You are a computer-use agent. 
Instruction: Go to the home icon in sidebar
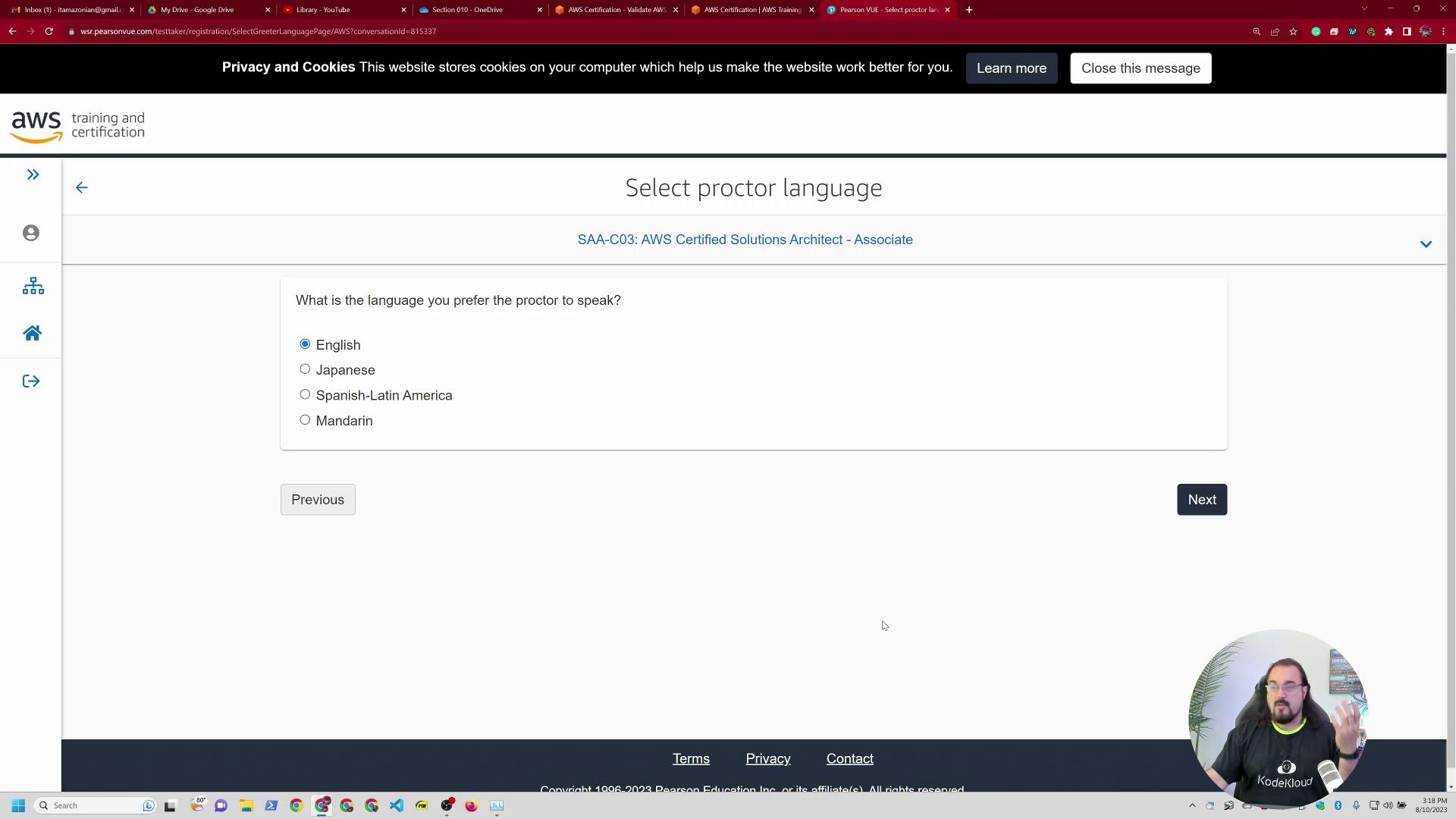pos(32,334)
